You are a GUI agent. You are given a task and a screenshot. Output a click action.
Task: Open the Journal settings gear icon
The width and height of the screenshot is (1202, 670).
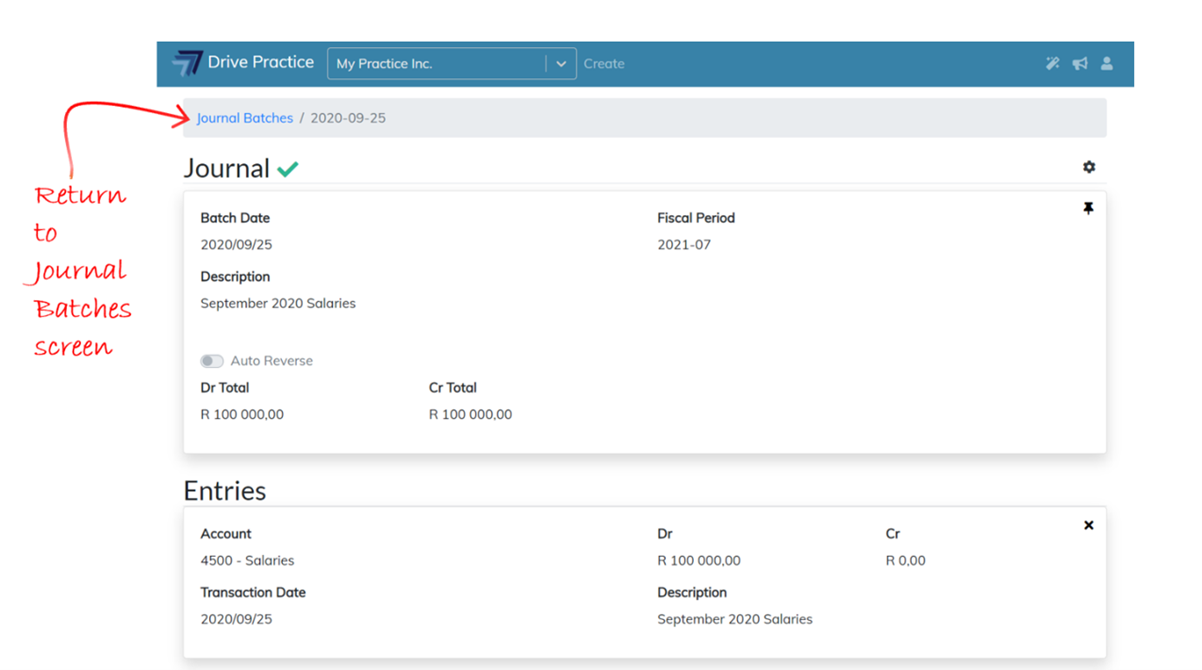click(x=1089, y=167)
